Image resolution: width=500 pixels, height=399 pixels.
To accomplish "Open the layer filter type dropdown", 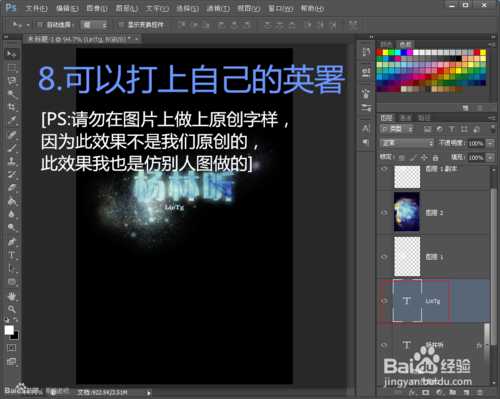I will pyautogui.click(x=398, y=129).
